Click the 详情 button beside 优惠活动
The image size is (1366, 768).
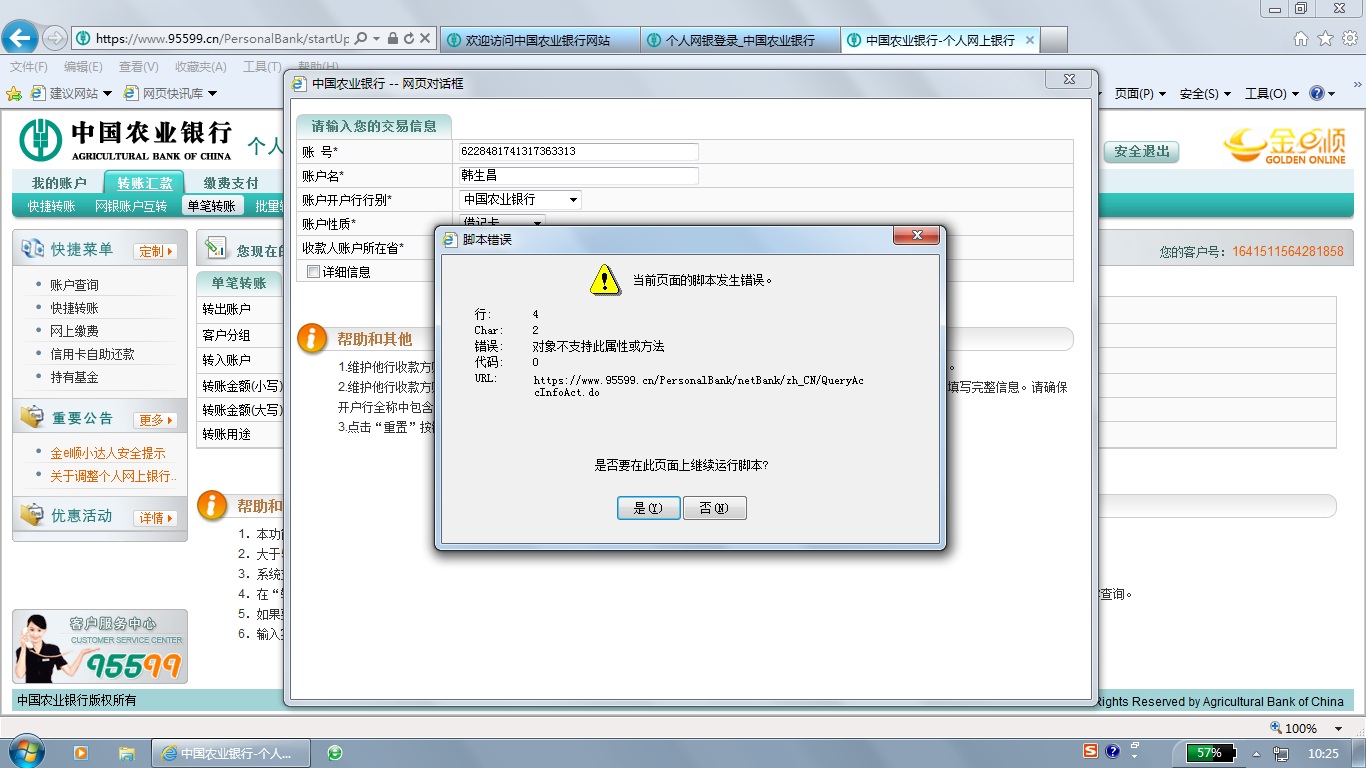(x=157, y=518)
